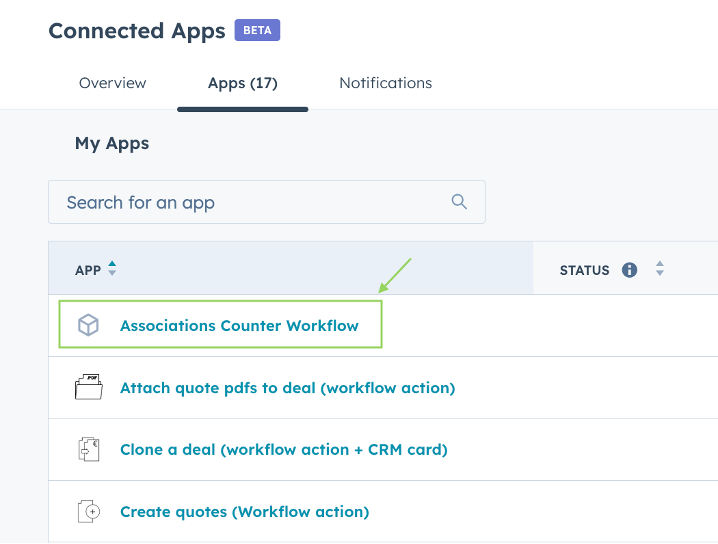The height and width of the screenshot is (544, 718).
Task: Click the STATUS column header label
Action: [584, 270]
